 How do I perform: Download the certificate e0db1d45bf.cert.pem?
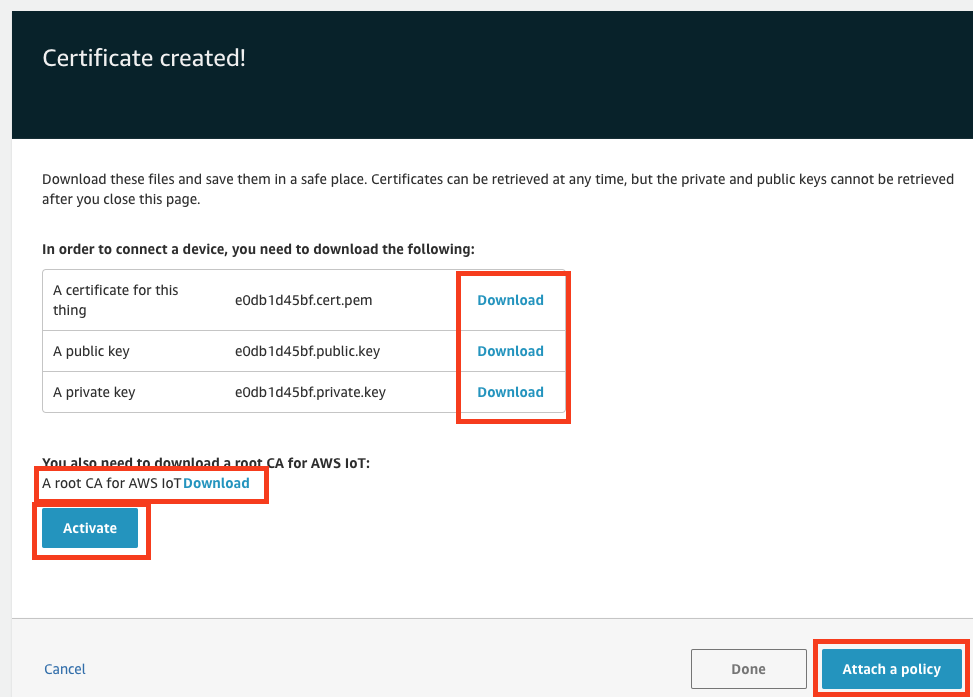pyautogui.click(x=510, y=300)
